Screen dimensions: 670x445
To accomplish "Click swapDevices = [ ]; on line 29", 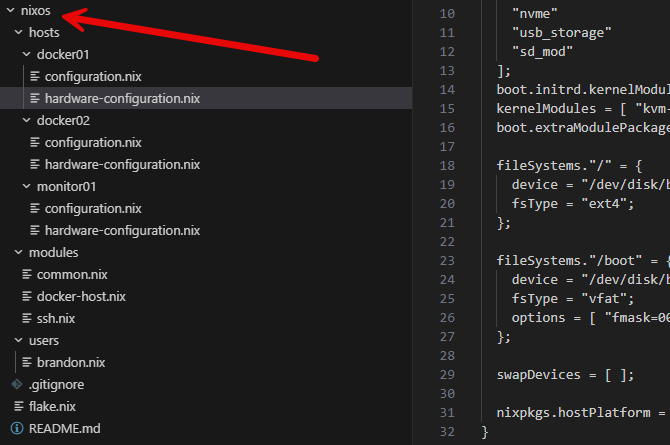I will point(565,375).
